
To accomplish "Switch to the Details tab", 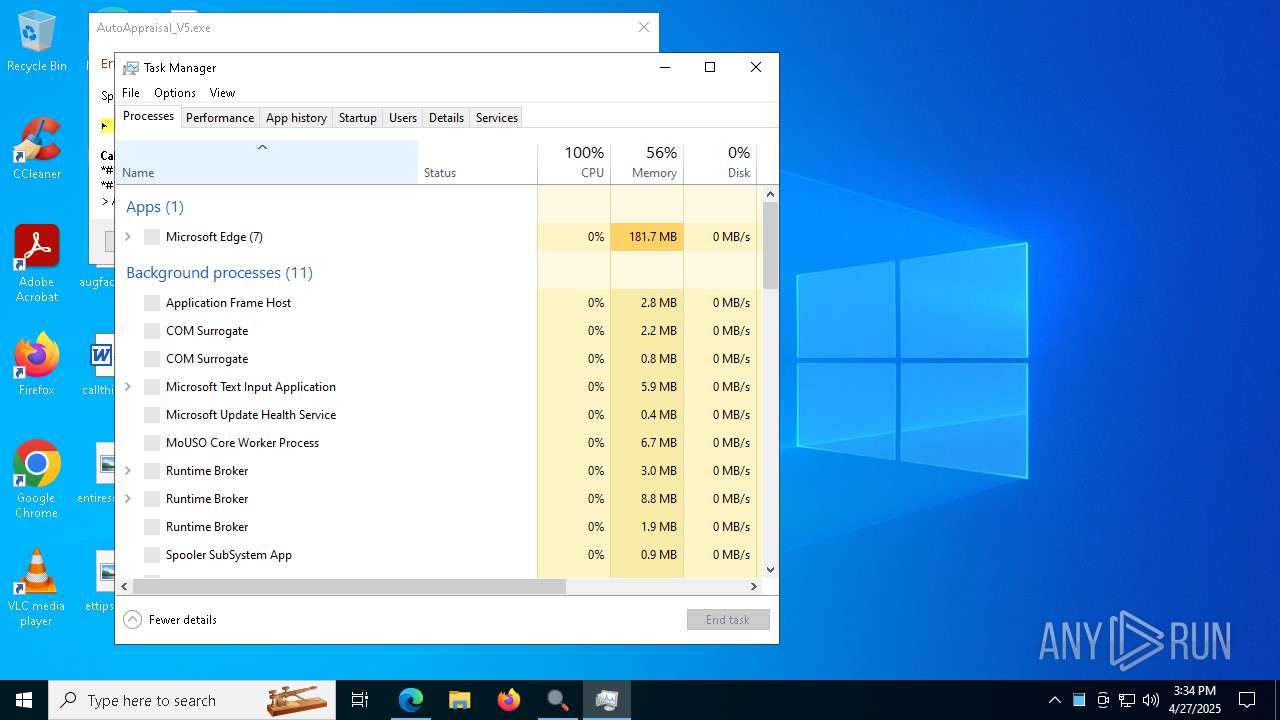I will pos(446,118).
